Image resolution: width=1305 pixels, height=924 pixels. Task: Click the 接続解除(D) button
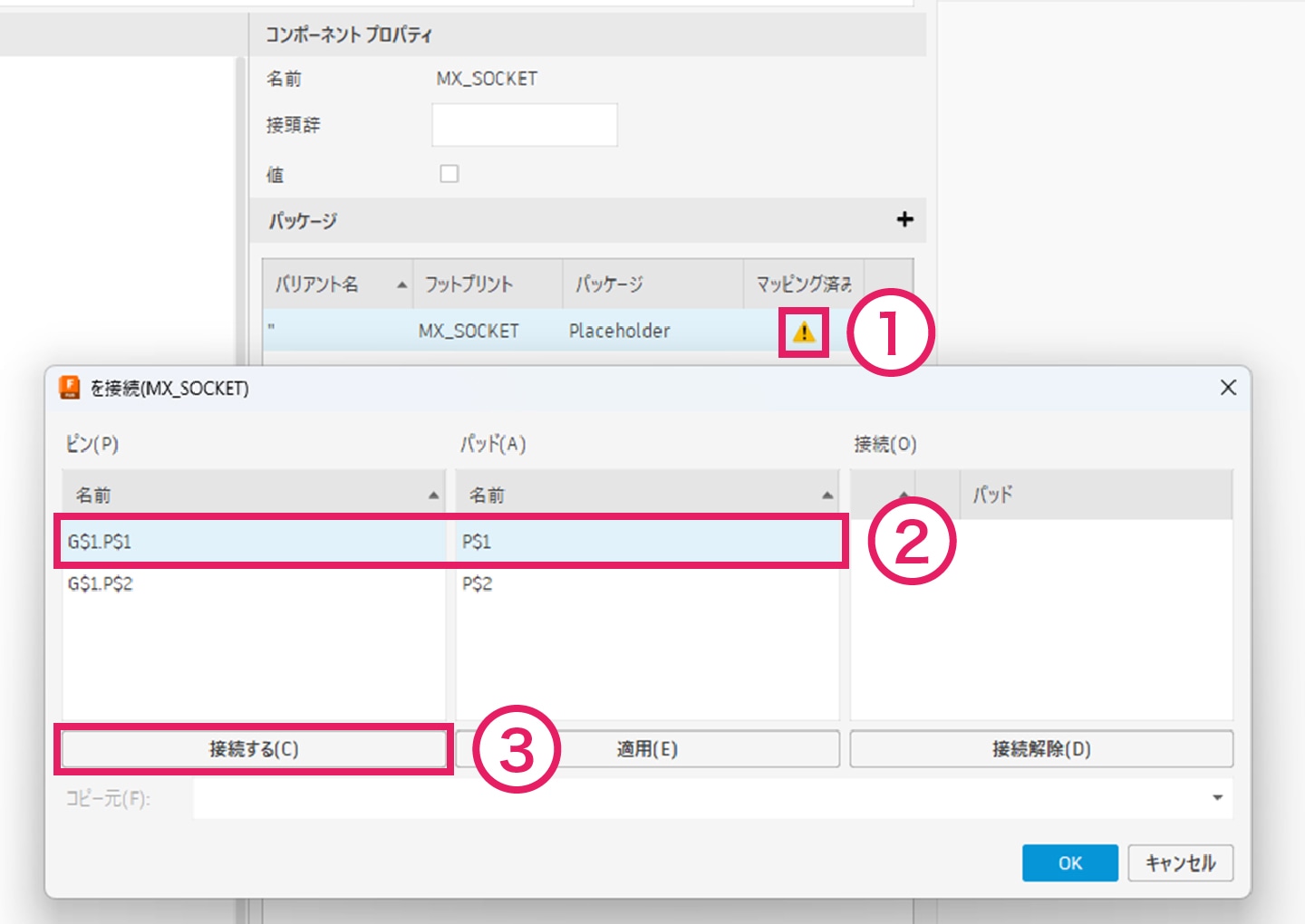(x=1041, y=749)
